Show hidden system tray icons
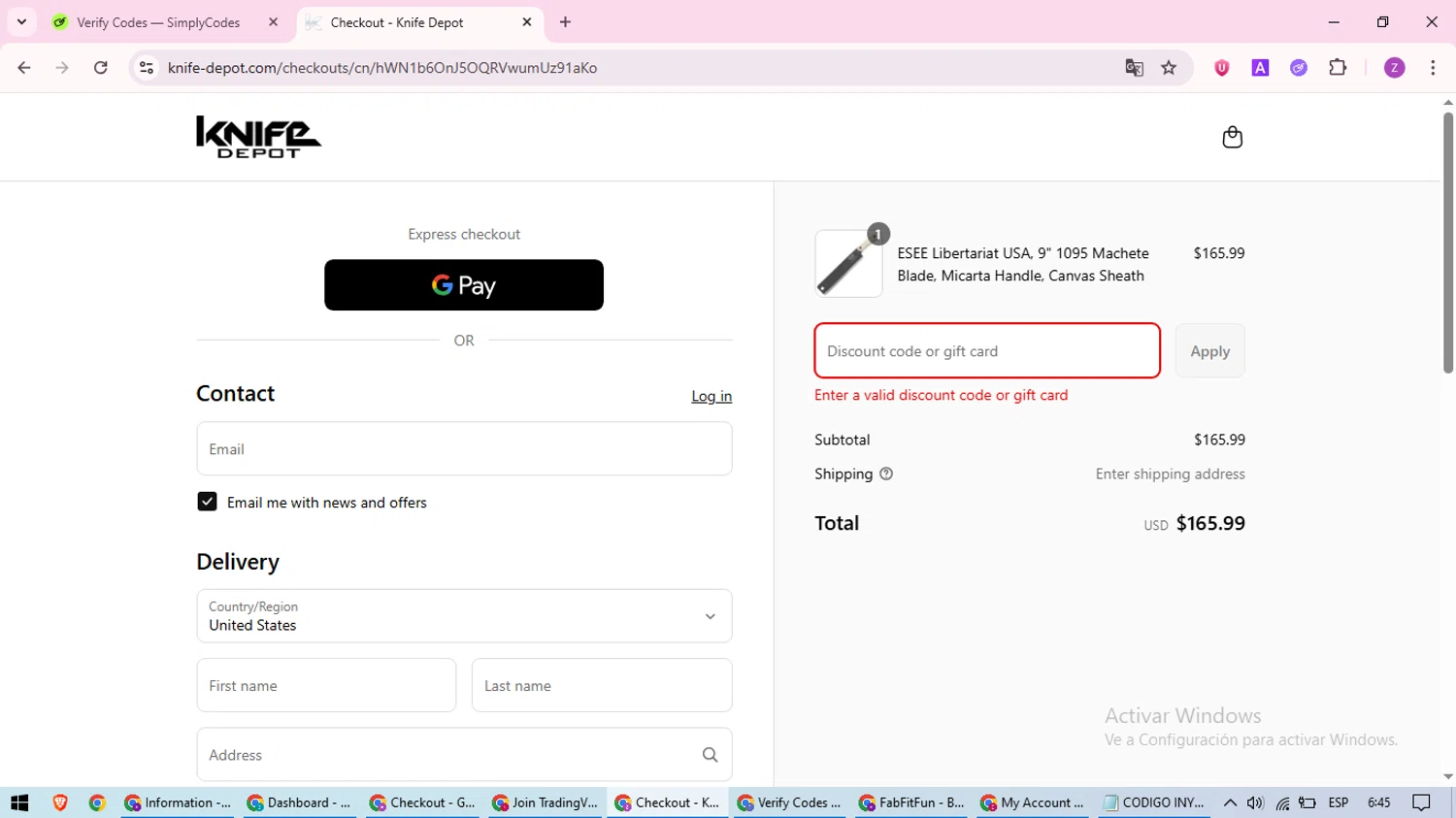Screen dimensions: 1456x818 (x=1230, y=802)
